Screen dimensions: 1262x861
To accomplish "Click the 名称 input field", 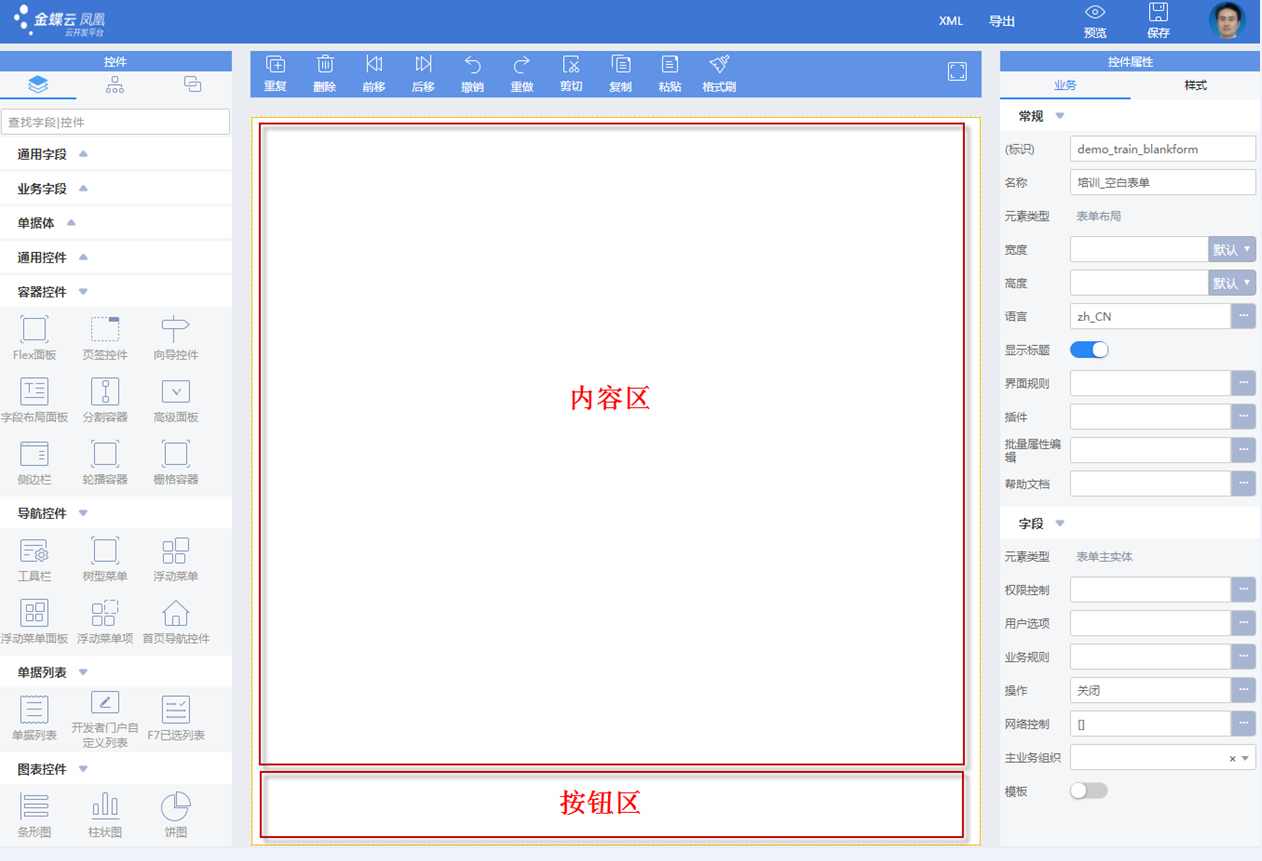I will tap(1163, 183).
